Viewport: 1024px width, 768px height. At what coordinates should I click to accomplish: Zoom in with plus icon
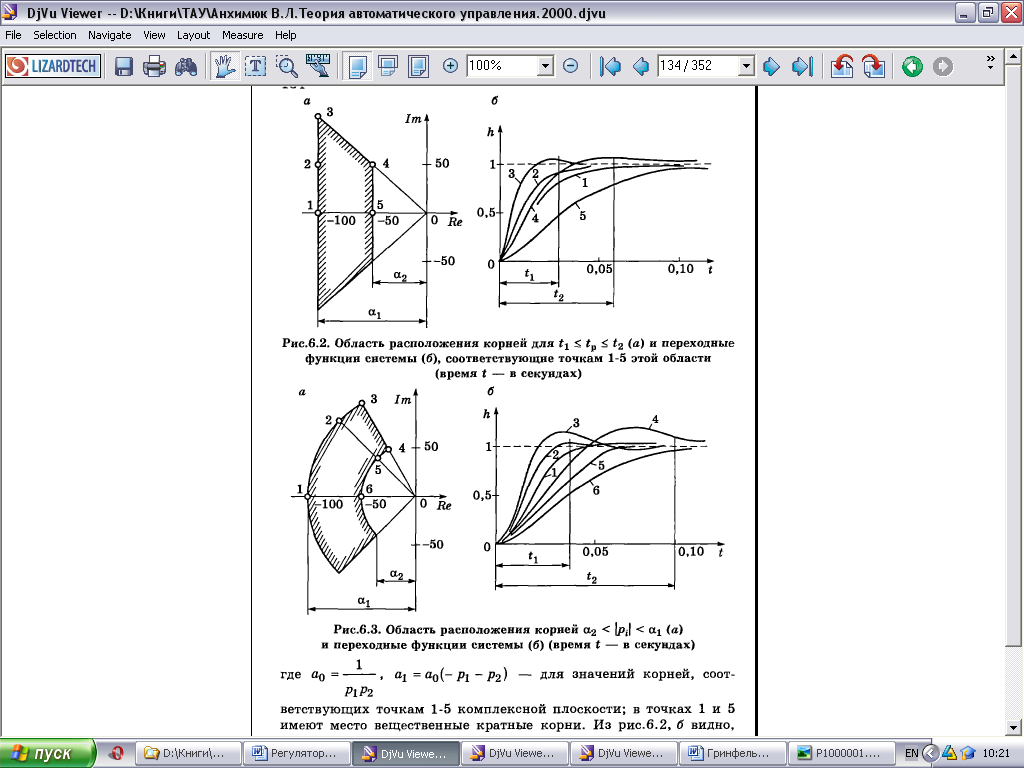(x=450, y=66)
